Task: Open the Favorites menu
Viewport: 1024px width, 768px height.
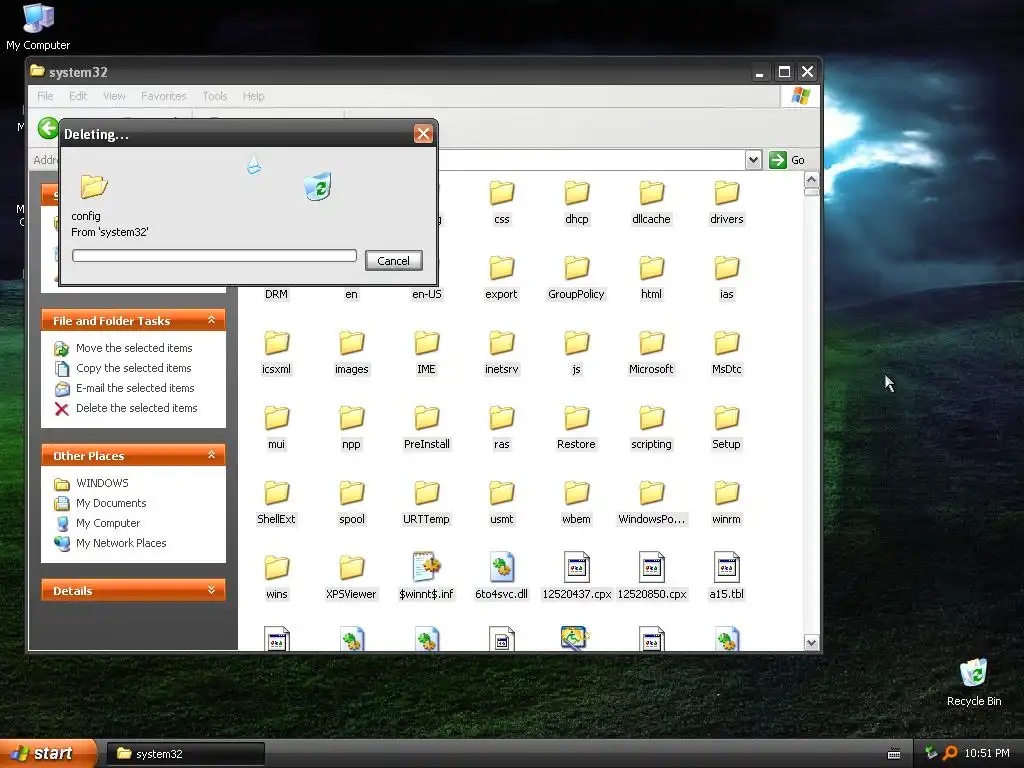Action: (163, 96)
